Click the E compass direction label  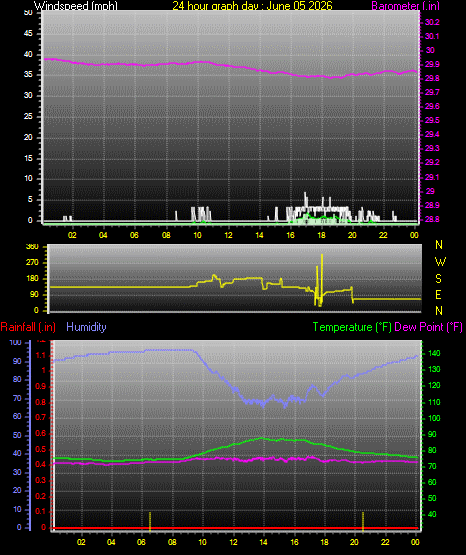(438, 294)
